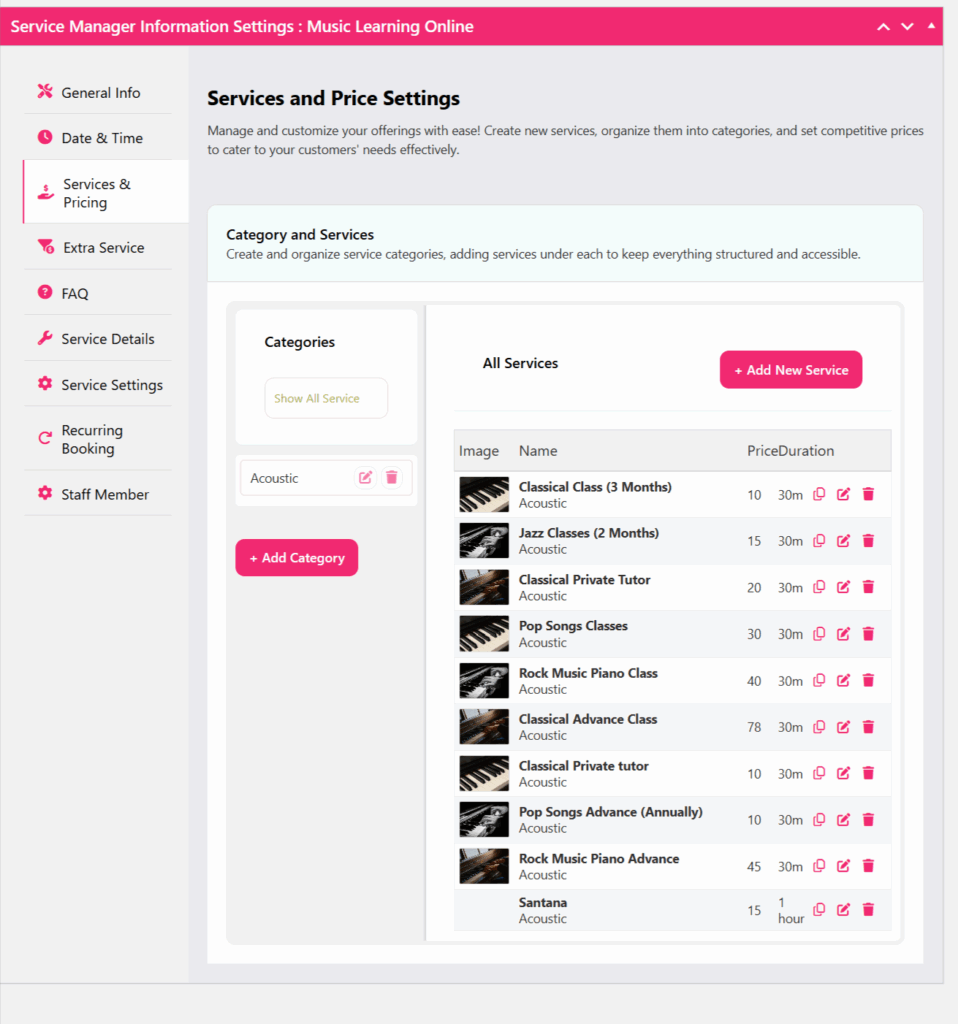Viewport: 958px width, 1024px height.
Task: Edit the Jazz Classes (2 Months) service
Action: 843,540
